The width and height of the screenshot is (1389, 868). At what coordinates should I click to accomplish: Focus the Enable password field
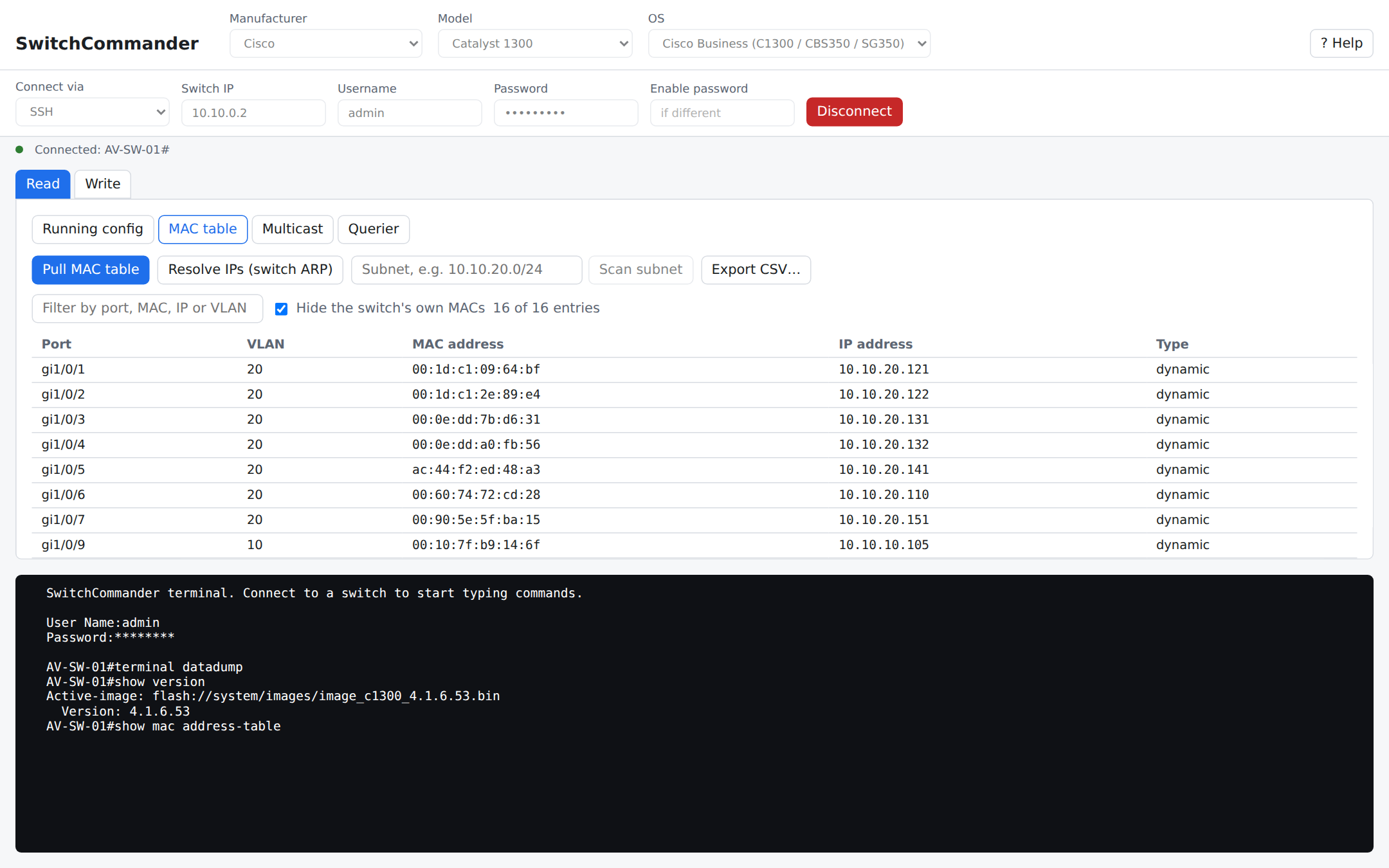[x=722, y=113]
